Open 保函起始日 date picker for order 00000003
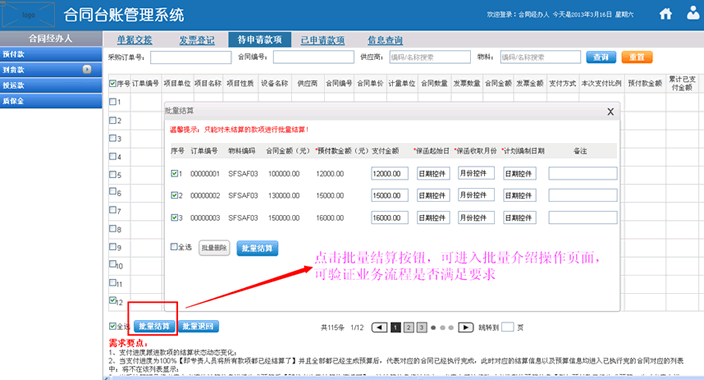704x380 pixels. tap(433, 218)
